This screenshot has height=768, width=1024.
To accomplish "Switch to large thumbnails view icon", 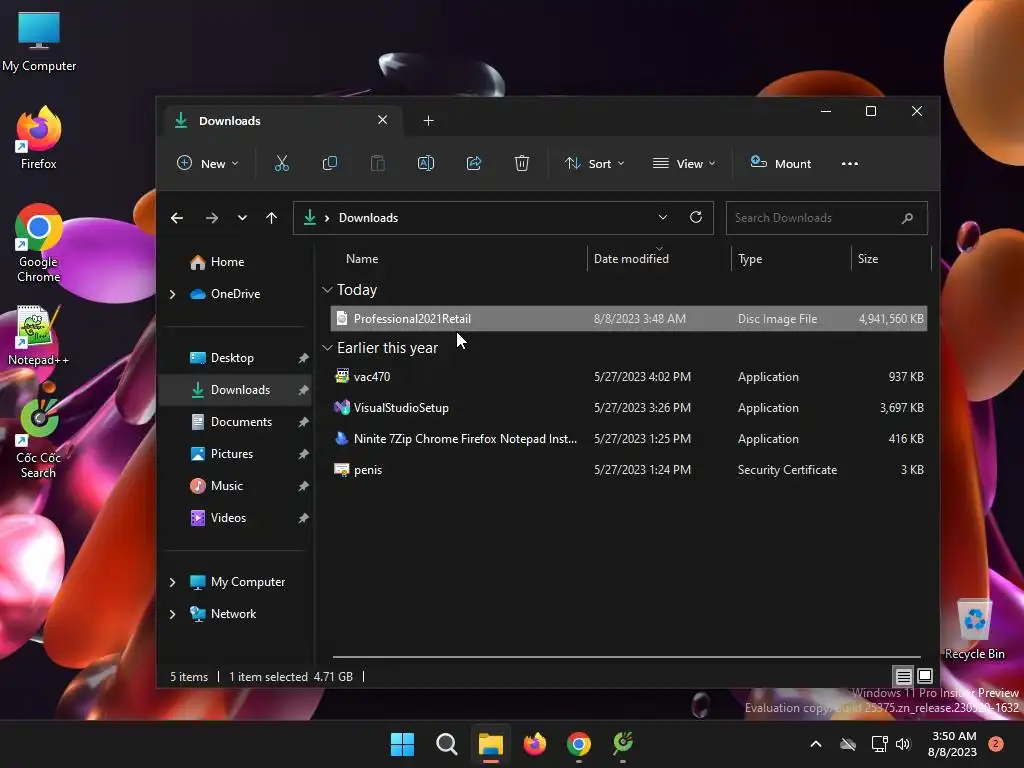I will pyautogui.click(x=925, y=676).
